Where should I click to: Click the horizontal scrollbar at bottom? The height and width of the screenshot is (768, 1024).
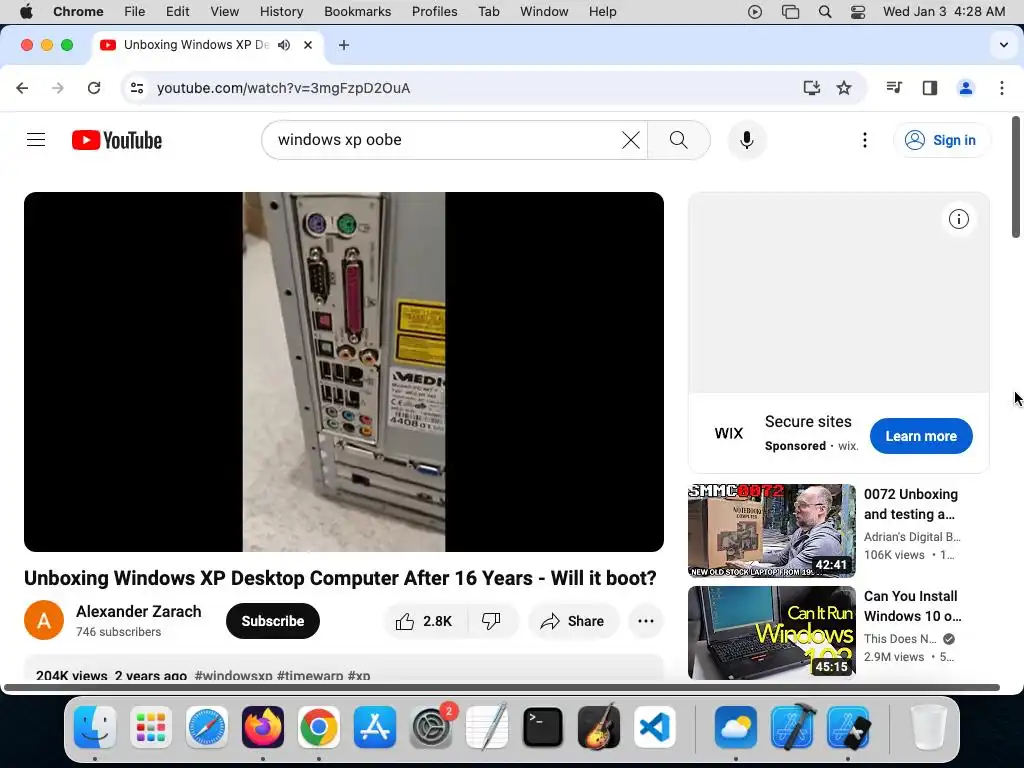click(502, 687)
